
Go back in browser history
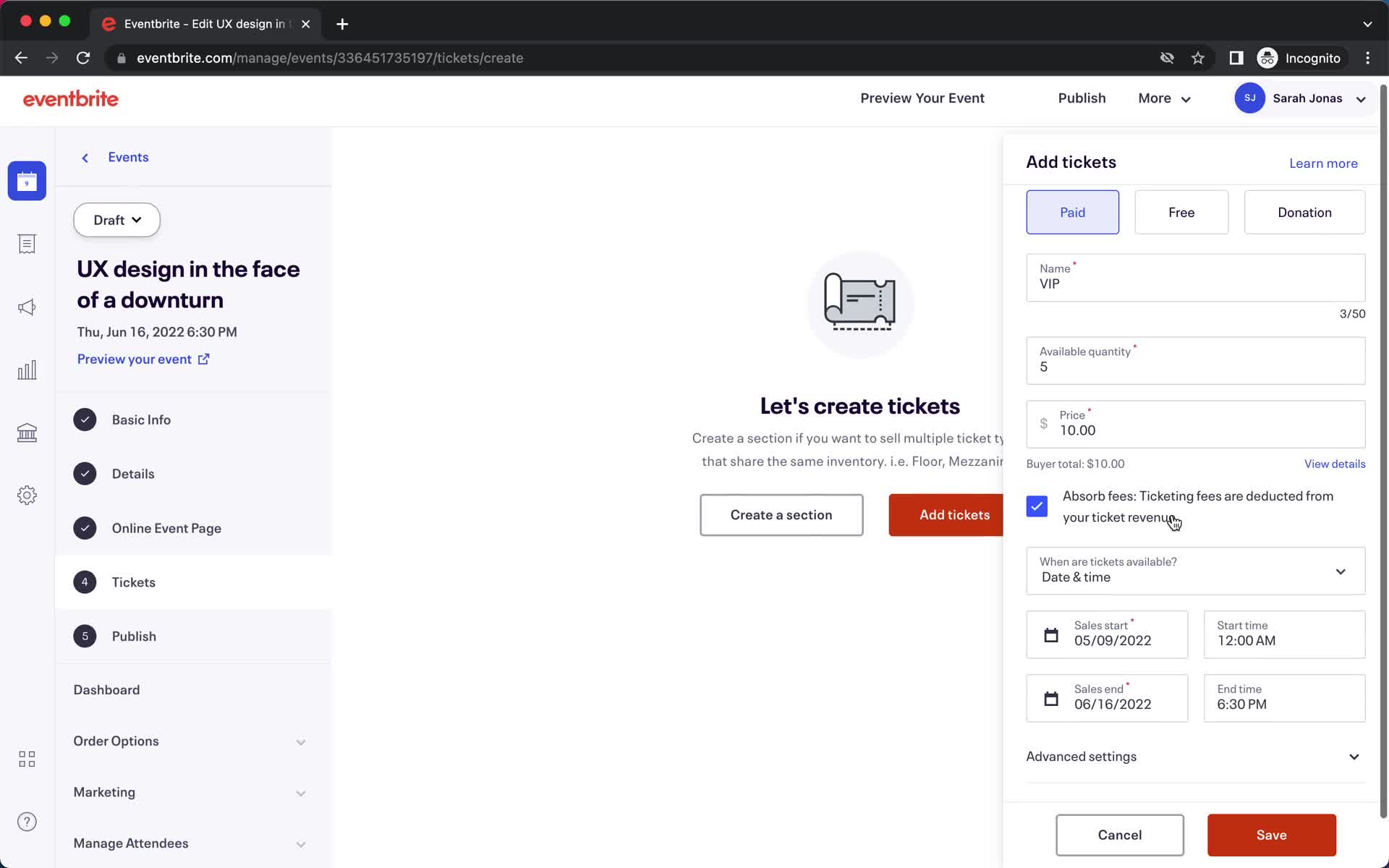click(21, 58)
